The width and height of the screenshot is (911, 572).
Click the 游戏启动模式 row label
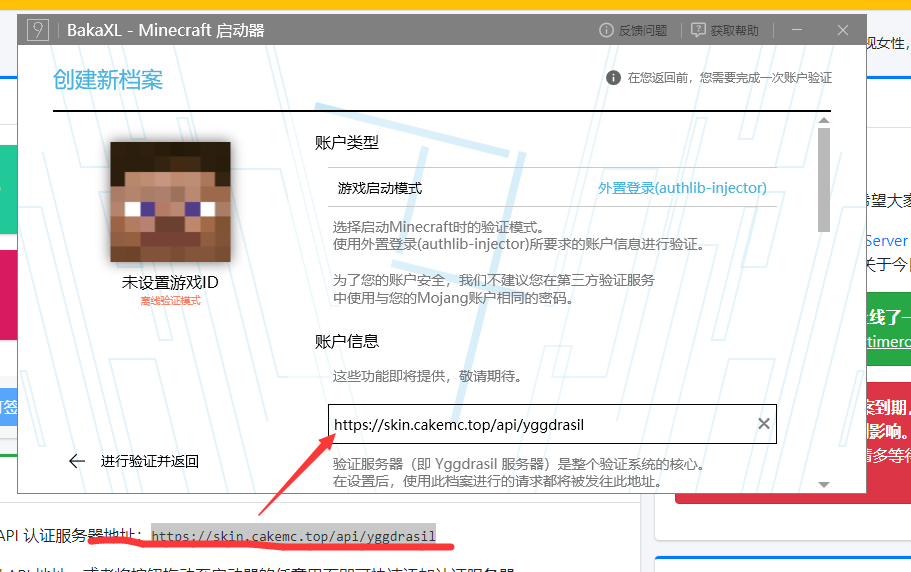(x=380, y=188)
